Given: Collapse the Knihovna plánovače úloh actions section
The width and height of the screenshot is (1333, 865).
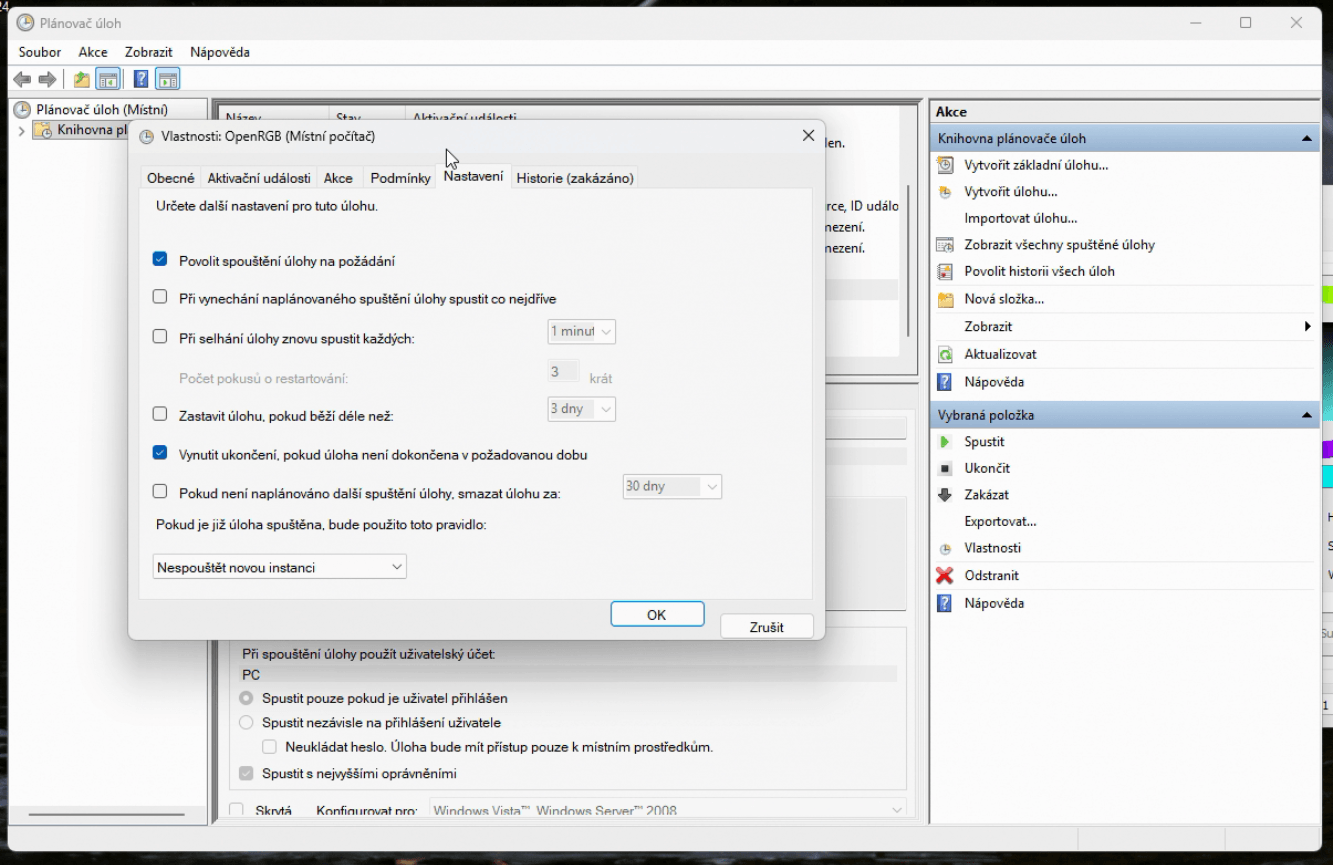Looking at the screenshot, I should 1306,139.
